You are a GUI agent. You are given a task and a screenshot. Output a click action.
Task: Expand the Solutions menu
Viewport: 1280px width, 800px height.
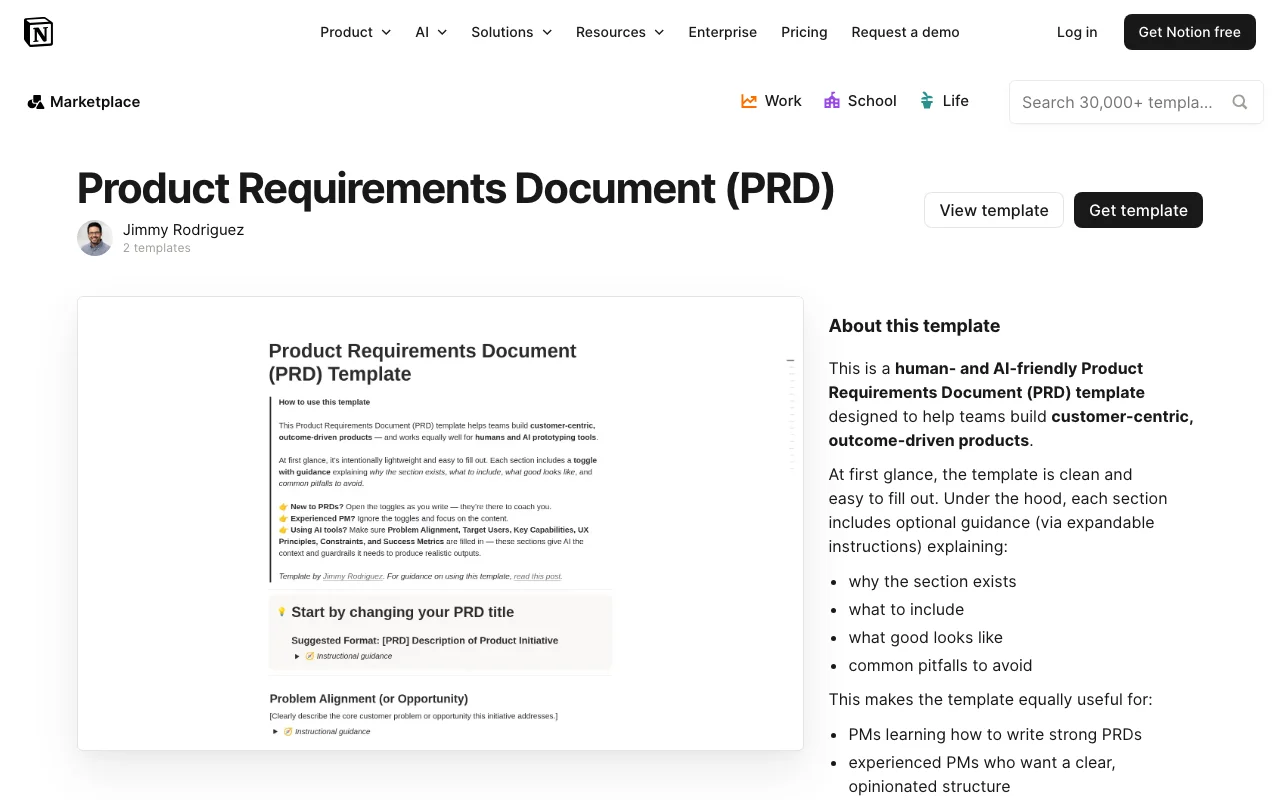tap(512, 32)
